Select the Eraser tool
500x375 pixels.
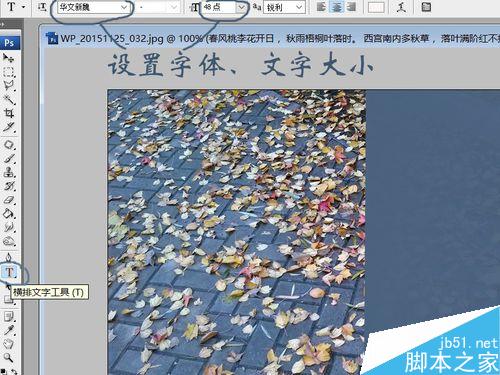point(9,200)
